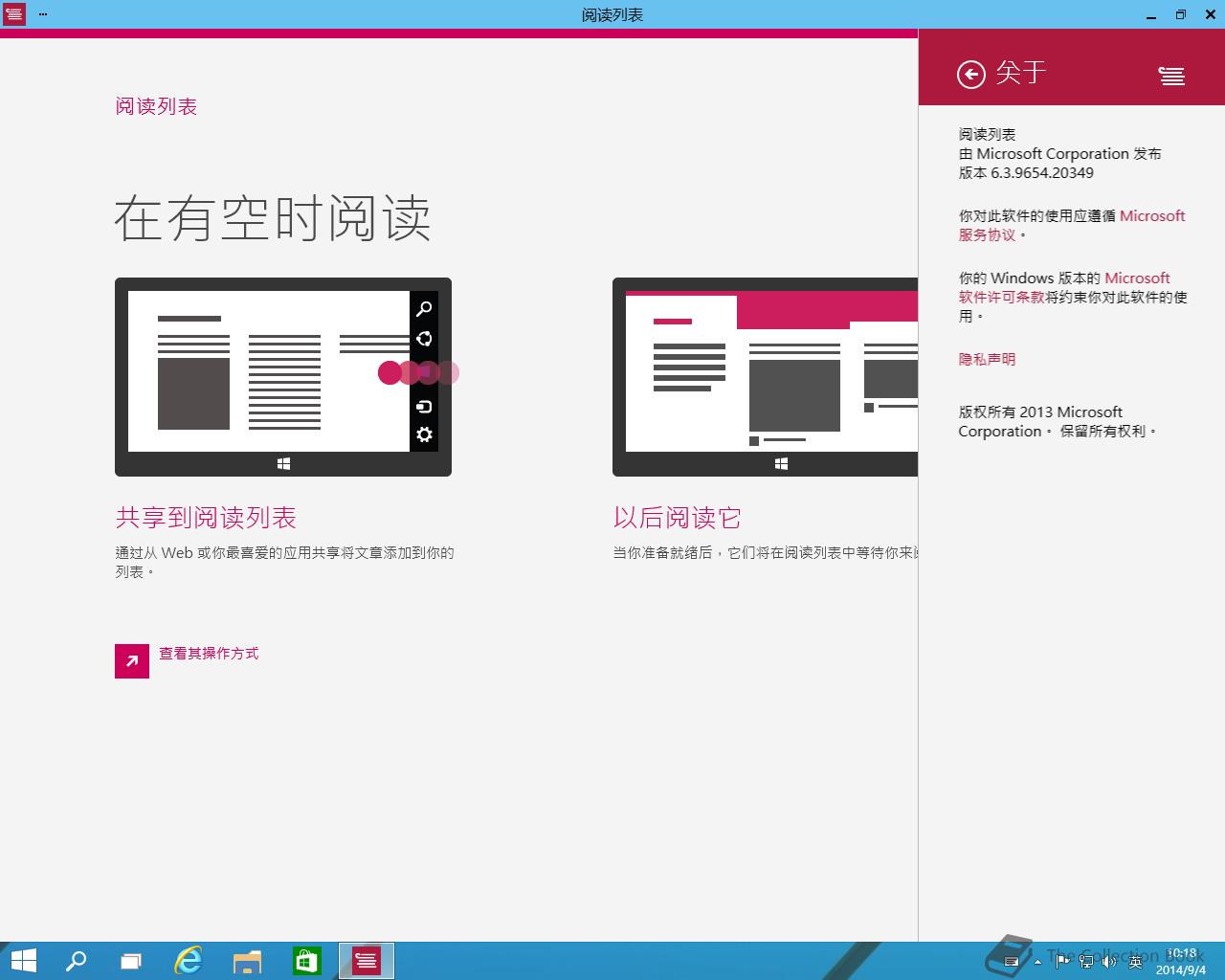Show hidden tray icons arrow
Viewport: 1225px width, 980px height.
[1039, 962]
